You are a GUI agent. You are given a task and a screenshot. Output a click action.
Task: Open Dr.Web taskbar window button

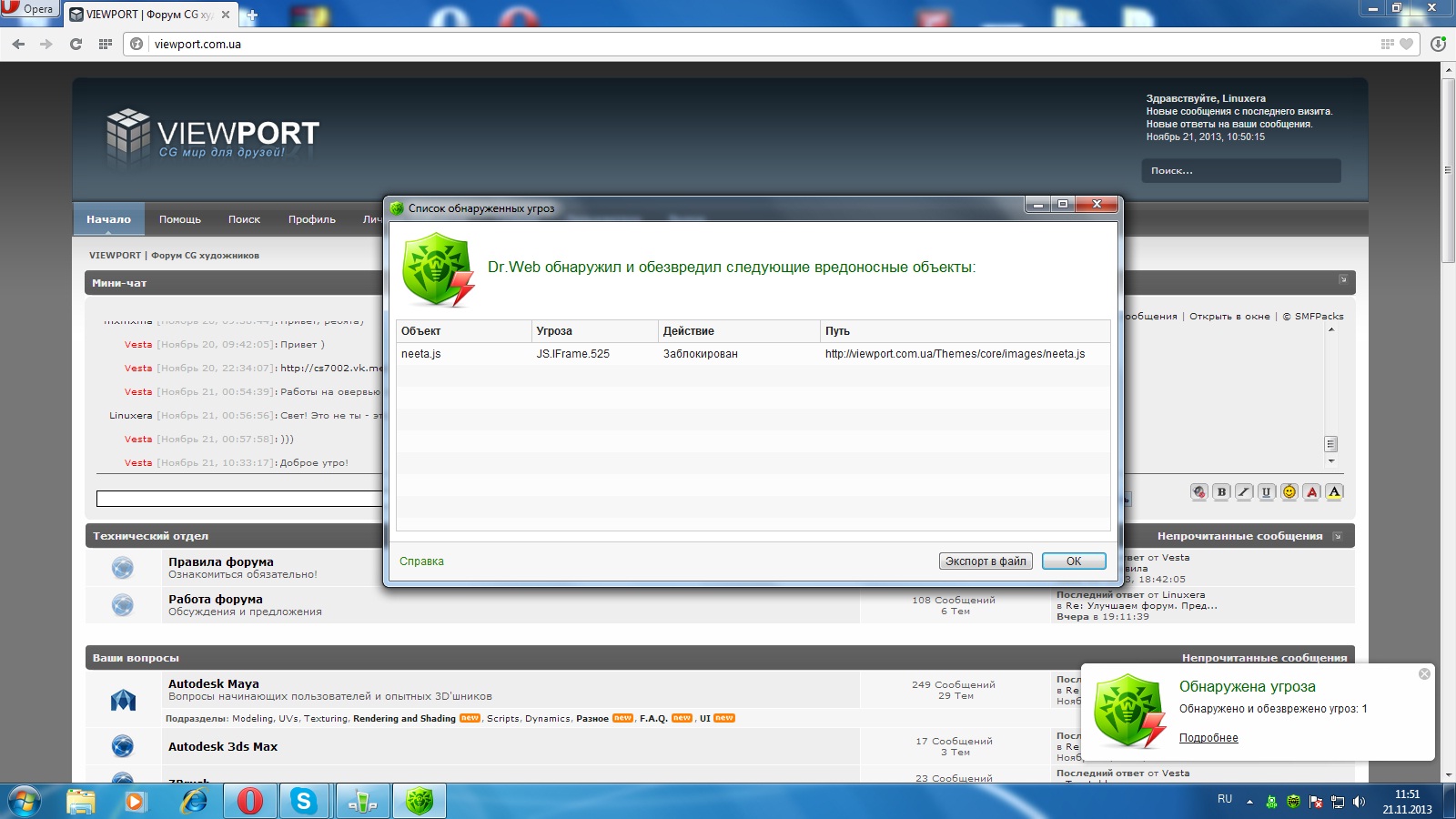(x=419, y=802)
